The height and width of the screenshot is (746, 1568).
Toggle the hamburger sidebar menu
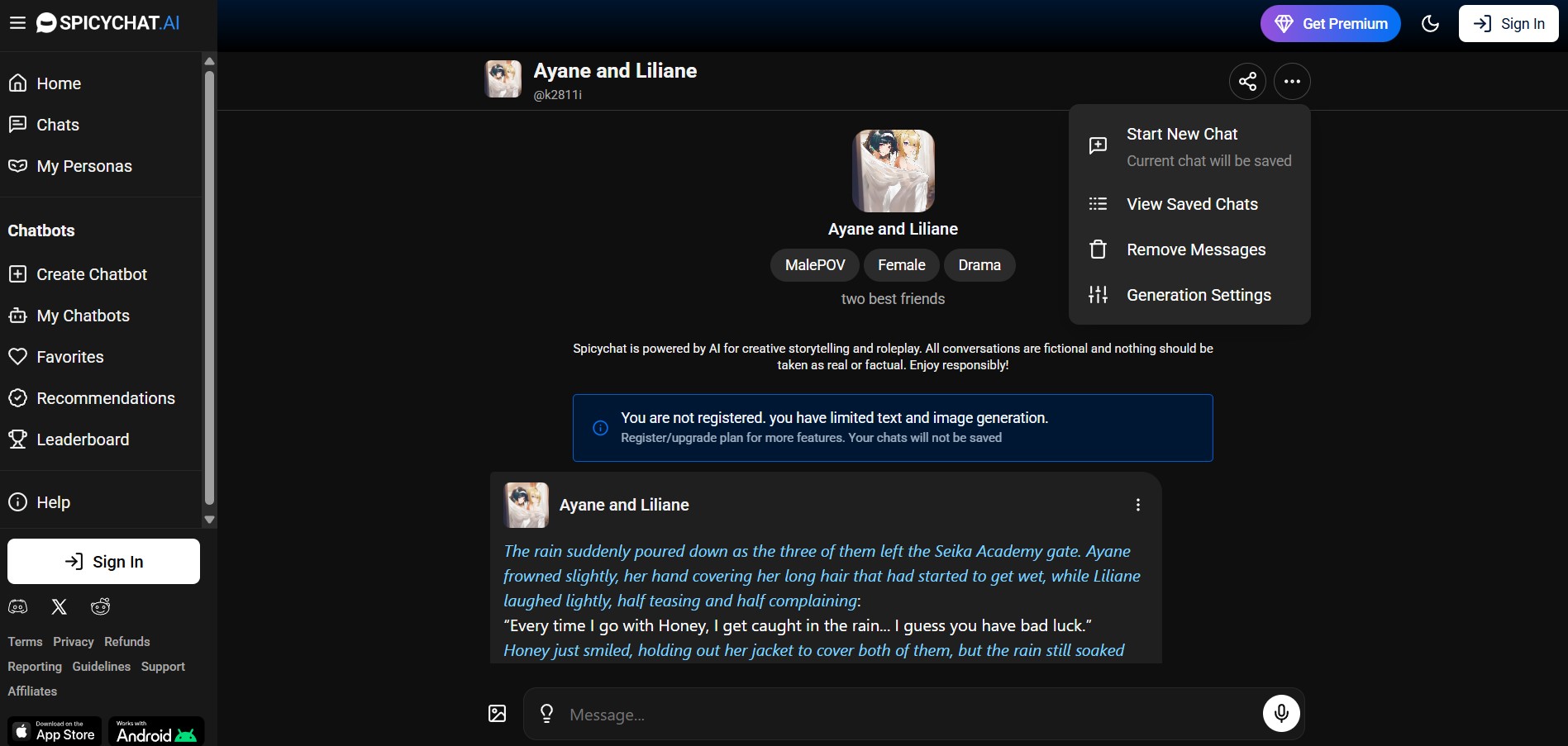tap(17, 23)
